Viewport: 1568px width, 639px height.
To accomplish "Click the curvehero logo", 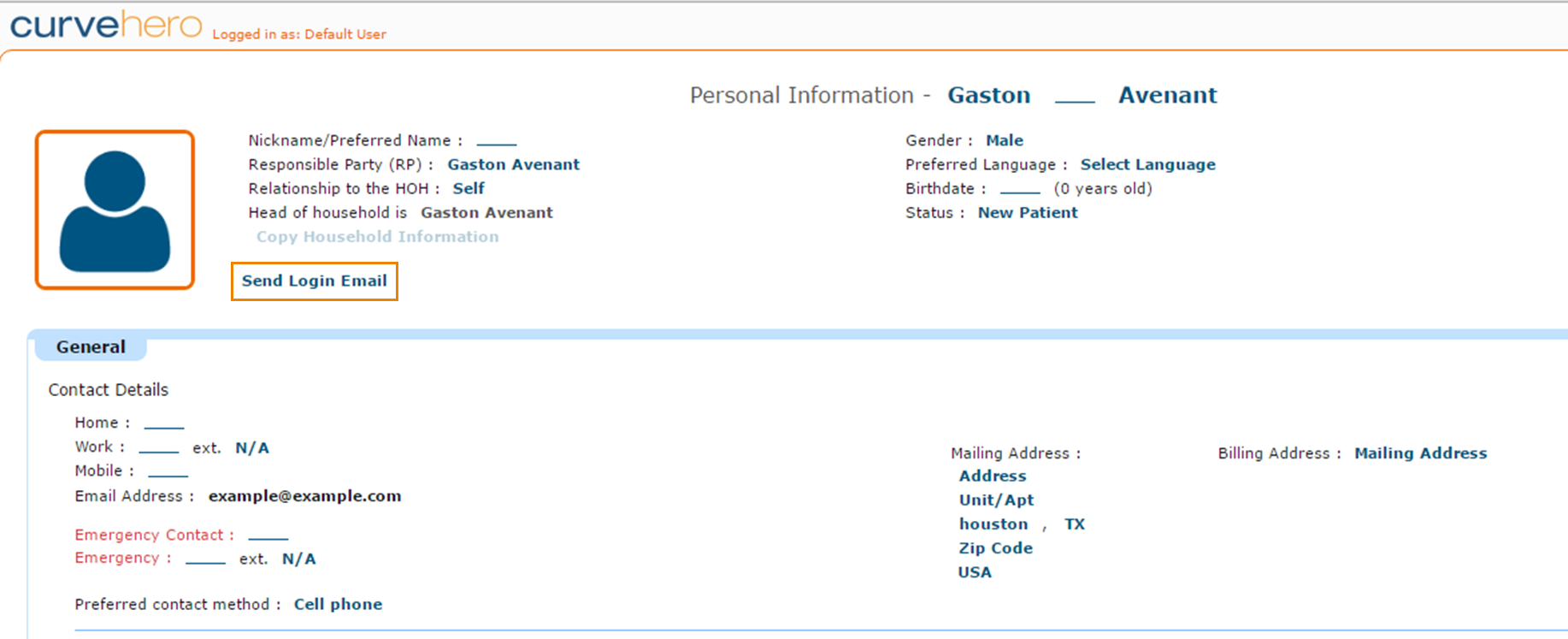I will (106, 25).
